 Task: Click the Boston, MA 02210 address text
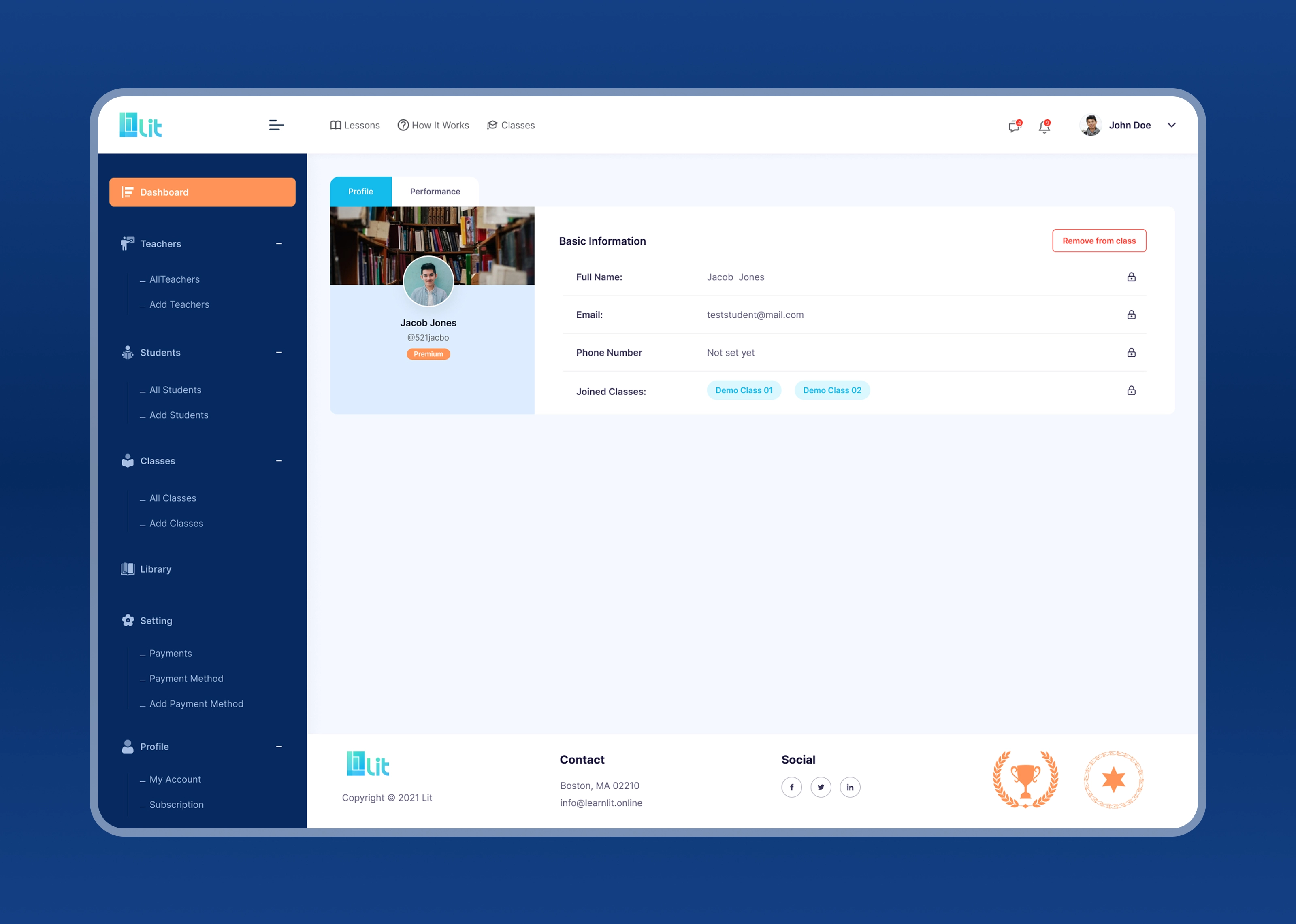[600, 786]
